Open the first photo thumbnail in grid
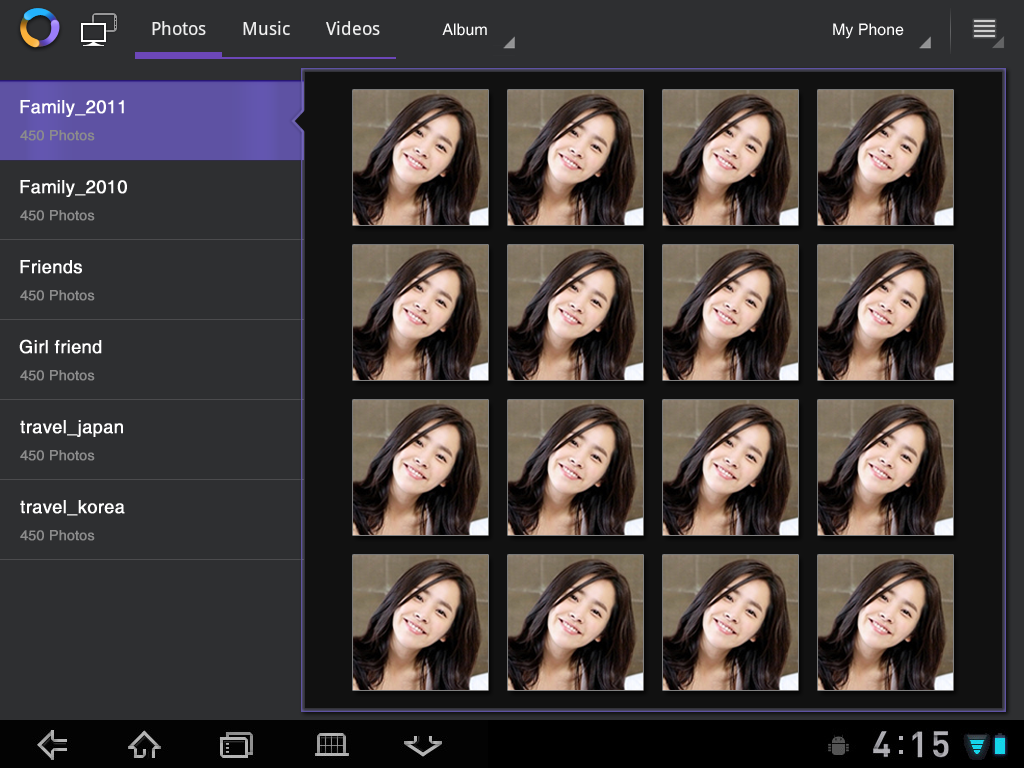Screen dimensions: 1024x768 [x=419, y=156]
